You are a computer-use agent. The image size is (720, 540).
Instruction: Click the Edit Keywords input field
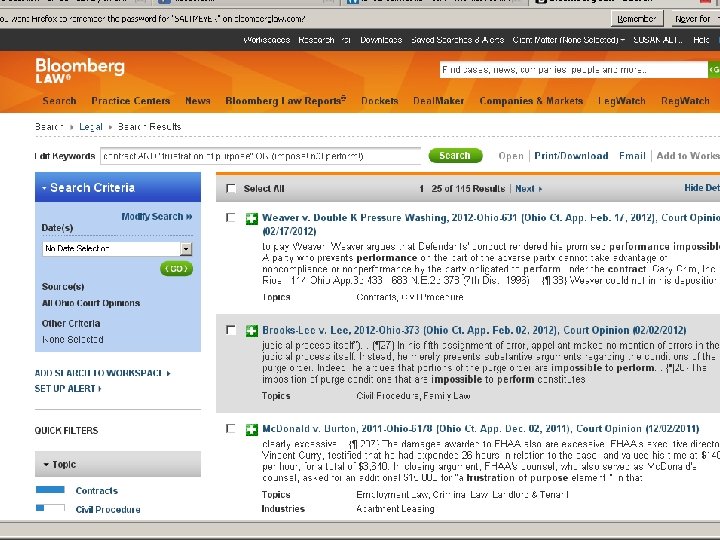click(260, 156)
